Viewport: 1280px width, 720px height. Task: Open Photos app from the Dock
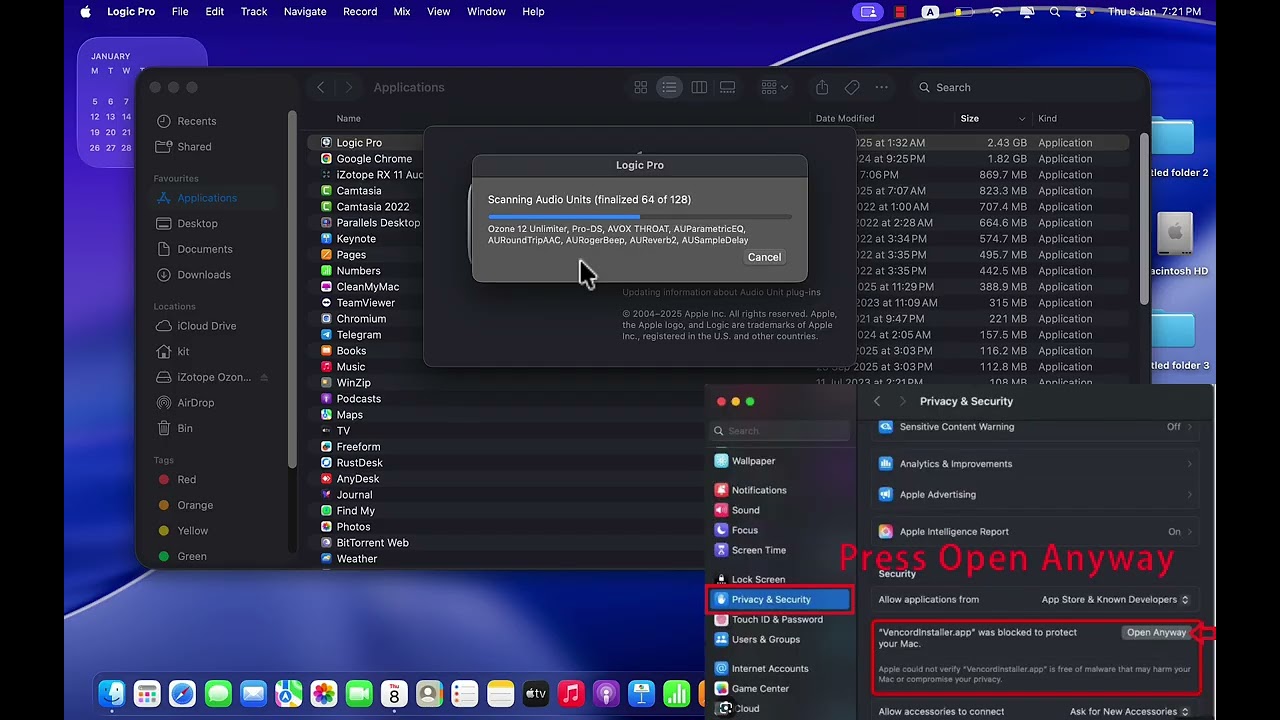(323, 694)
